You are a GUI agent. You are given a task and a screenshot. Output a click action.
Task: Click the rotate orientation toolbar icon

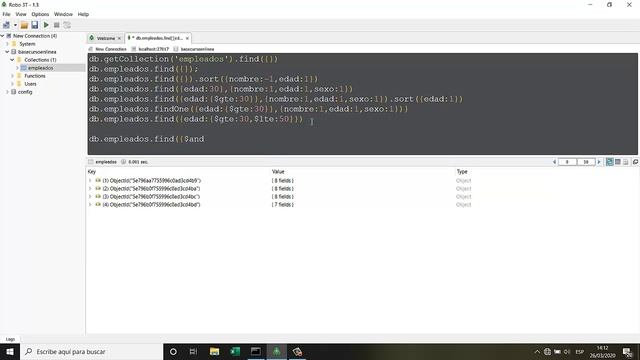[x=67, y=25]
